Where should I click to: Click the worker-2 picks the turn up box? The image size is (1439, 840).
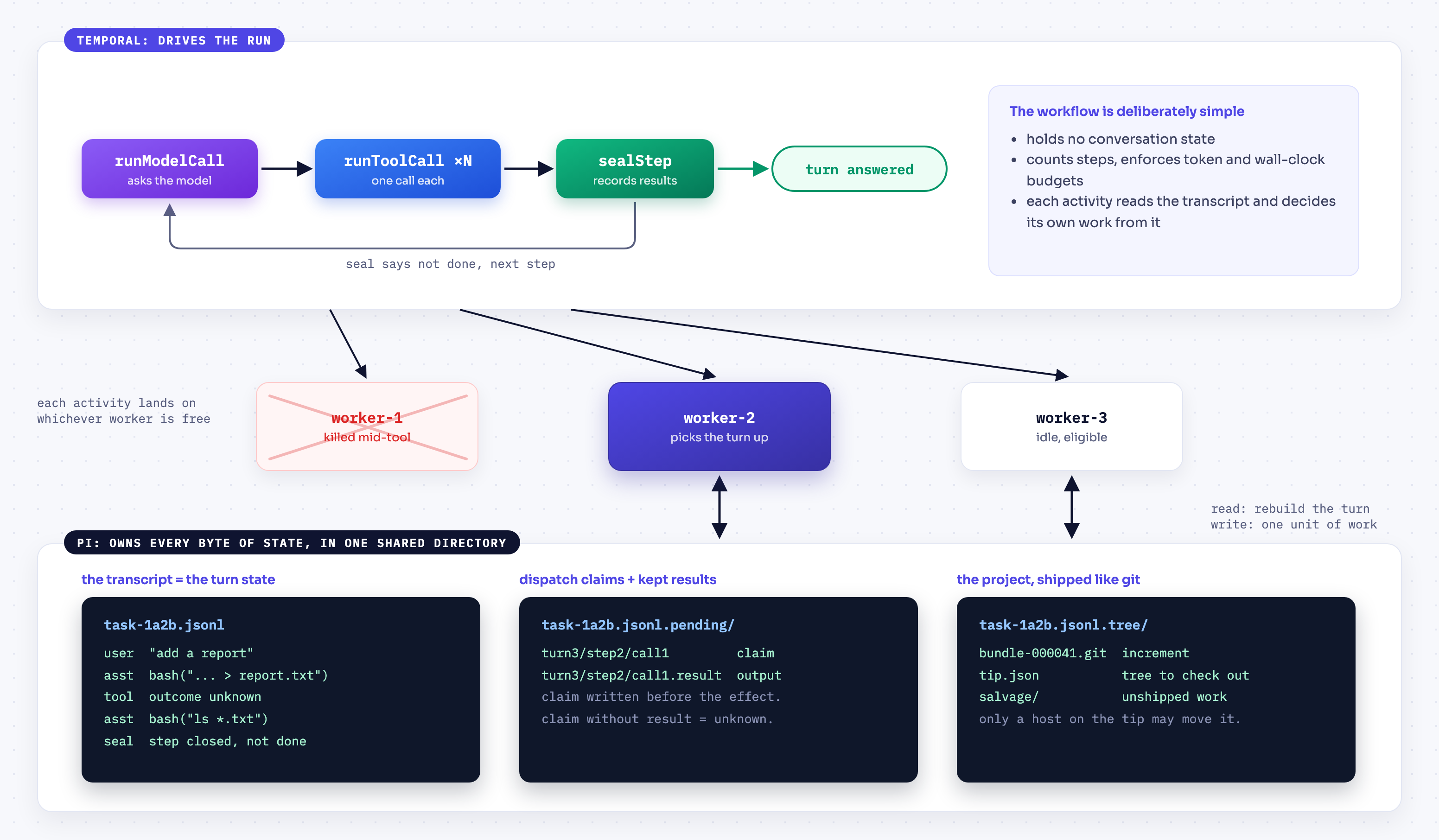coord(719,426)
